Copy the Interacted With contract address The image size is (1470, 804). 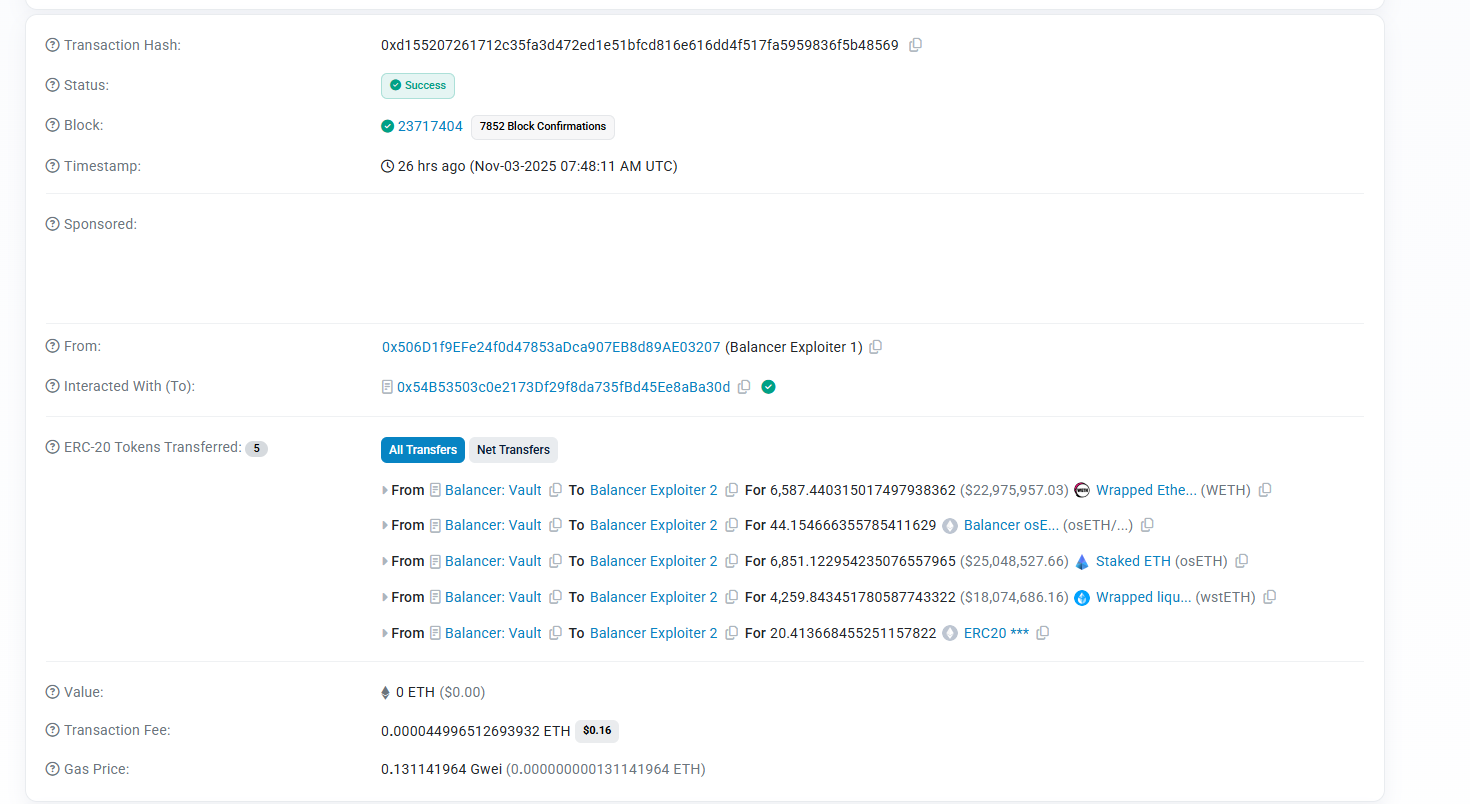(744, 387)
